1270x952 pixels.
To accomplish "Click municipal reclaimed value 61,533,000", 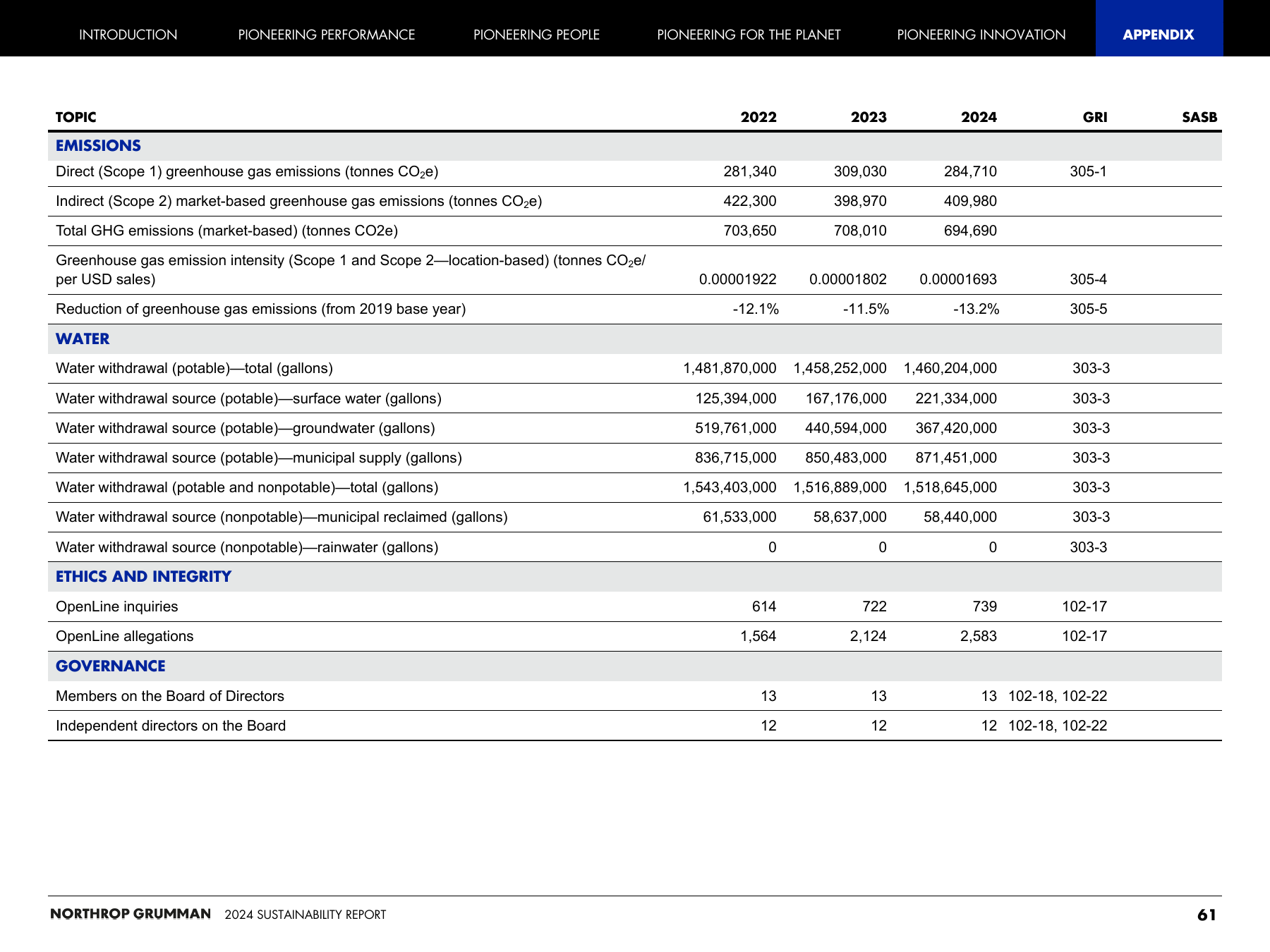I will coord(739,517).
